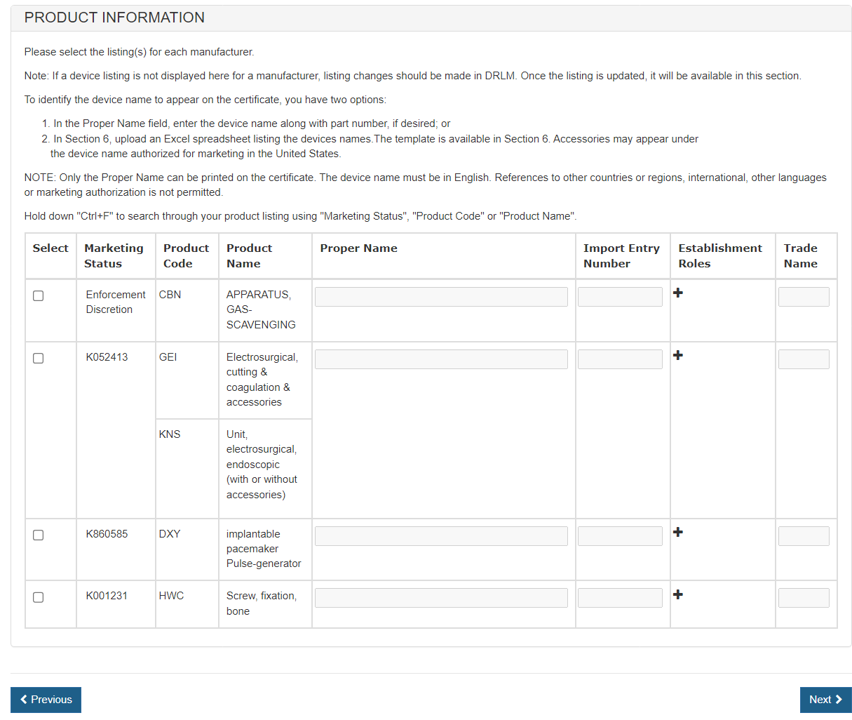852x720 pixels.
Task: Expand Establishment Roles for CBN row
Action: (x=678, y=293)
